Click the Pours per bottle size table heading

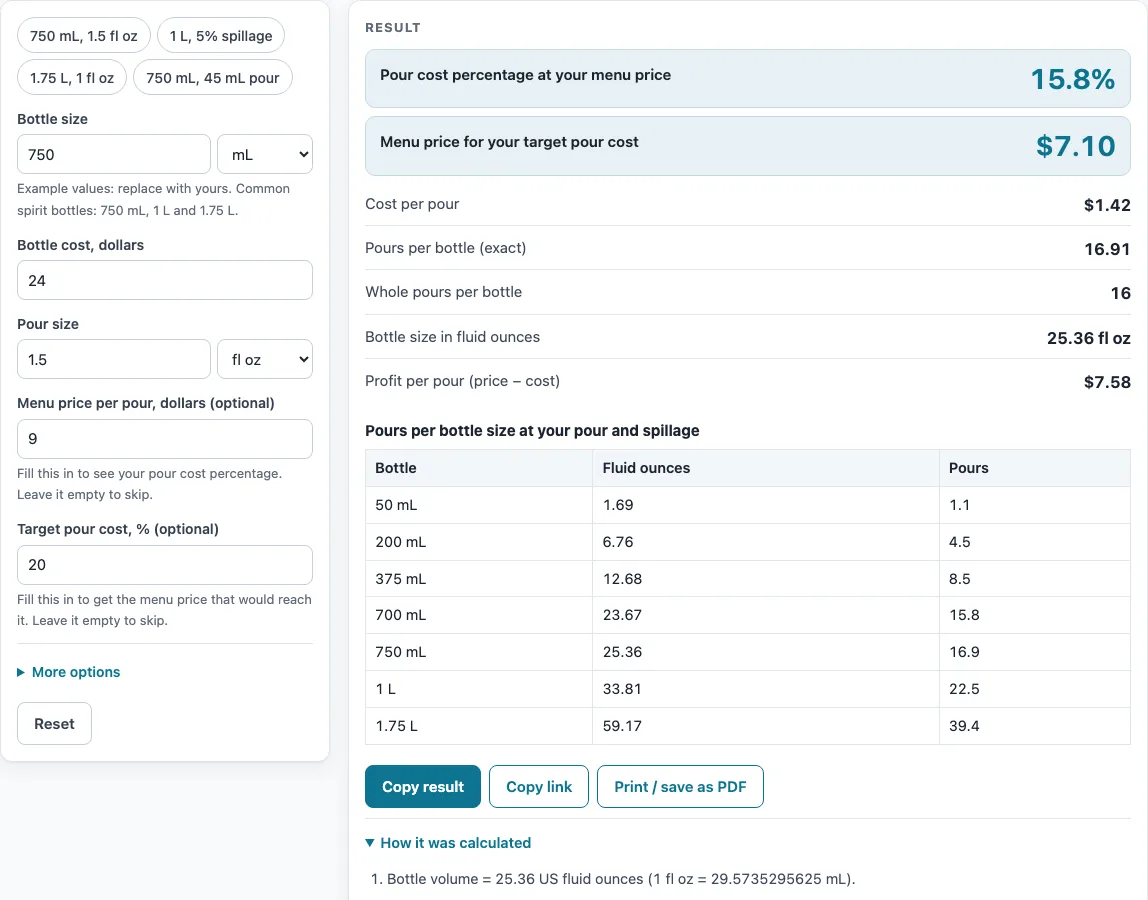pos(532,431)
